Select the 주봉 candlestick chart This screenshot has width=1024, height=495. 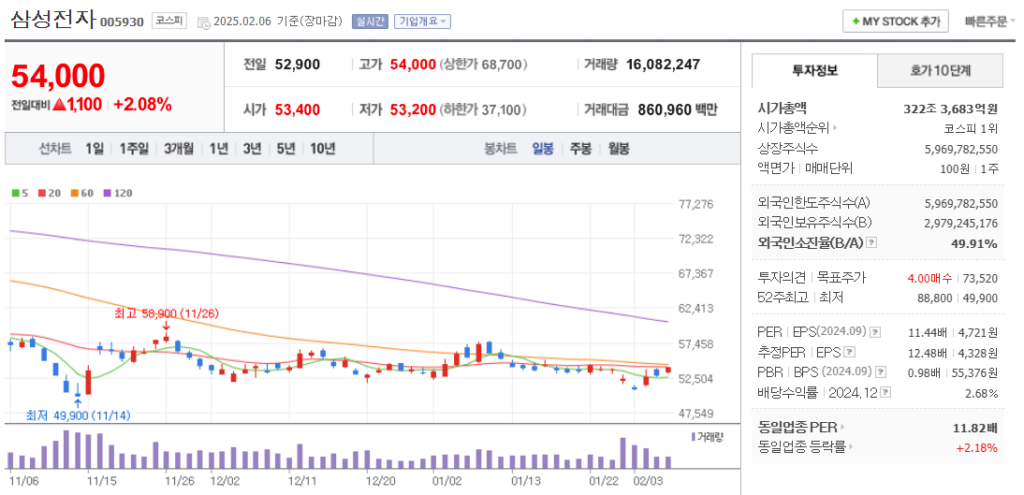pos(581,149)
